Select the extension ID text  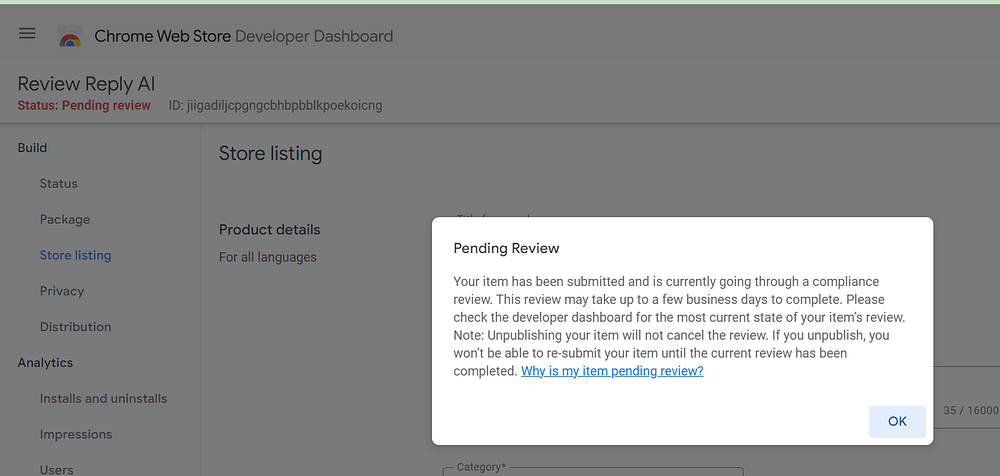276,106
